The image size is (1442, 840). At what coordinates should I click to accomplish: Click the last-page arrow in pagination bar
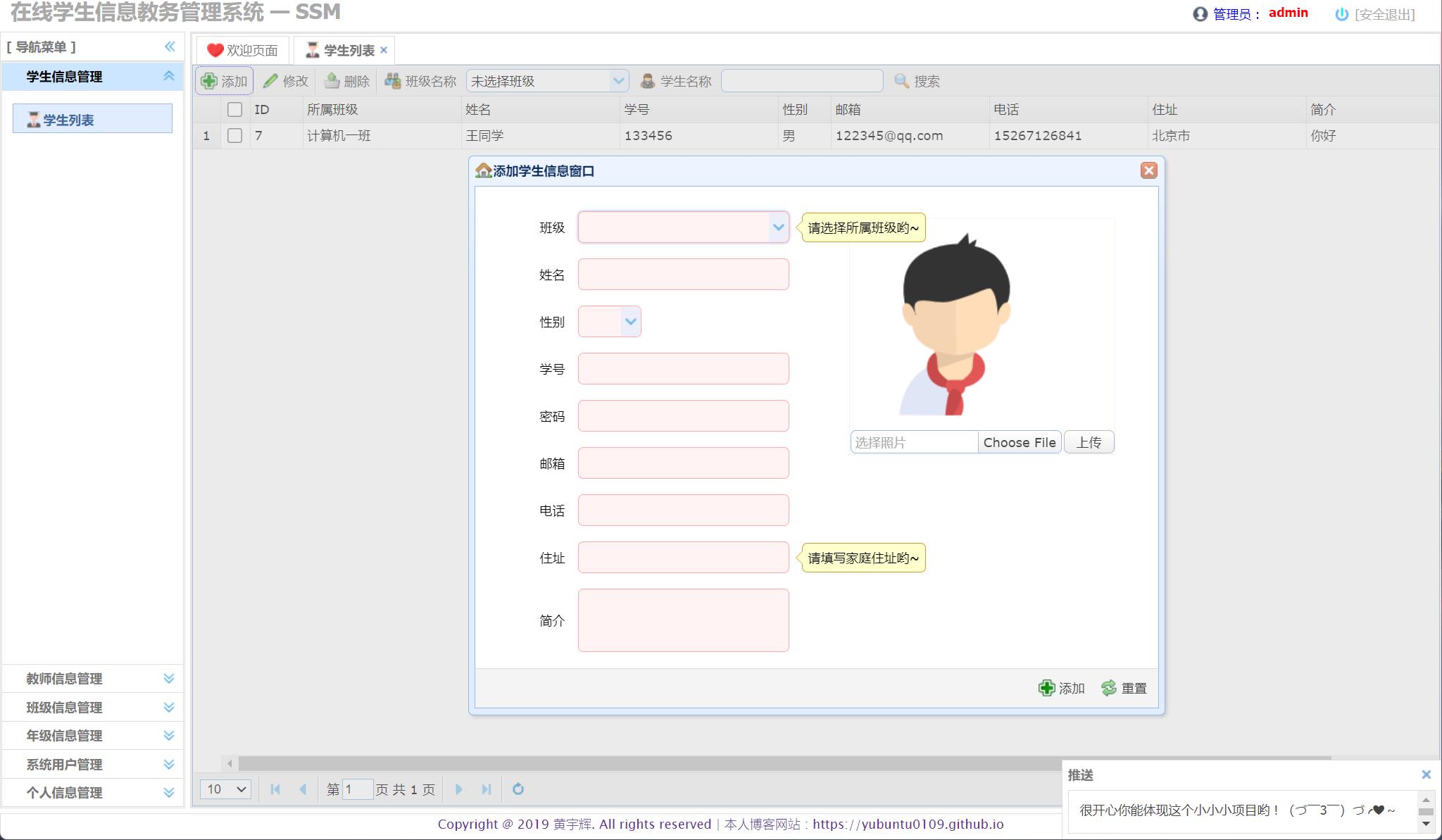coord(487,789)
